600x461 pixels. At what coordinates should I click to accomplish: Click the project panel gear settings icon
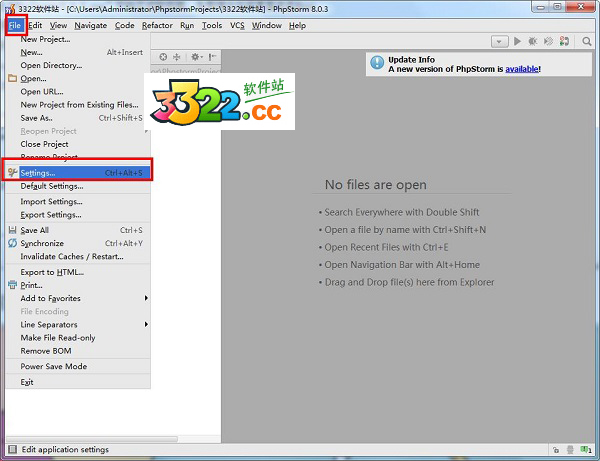pyautogui.click(x=194, y=57)
